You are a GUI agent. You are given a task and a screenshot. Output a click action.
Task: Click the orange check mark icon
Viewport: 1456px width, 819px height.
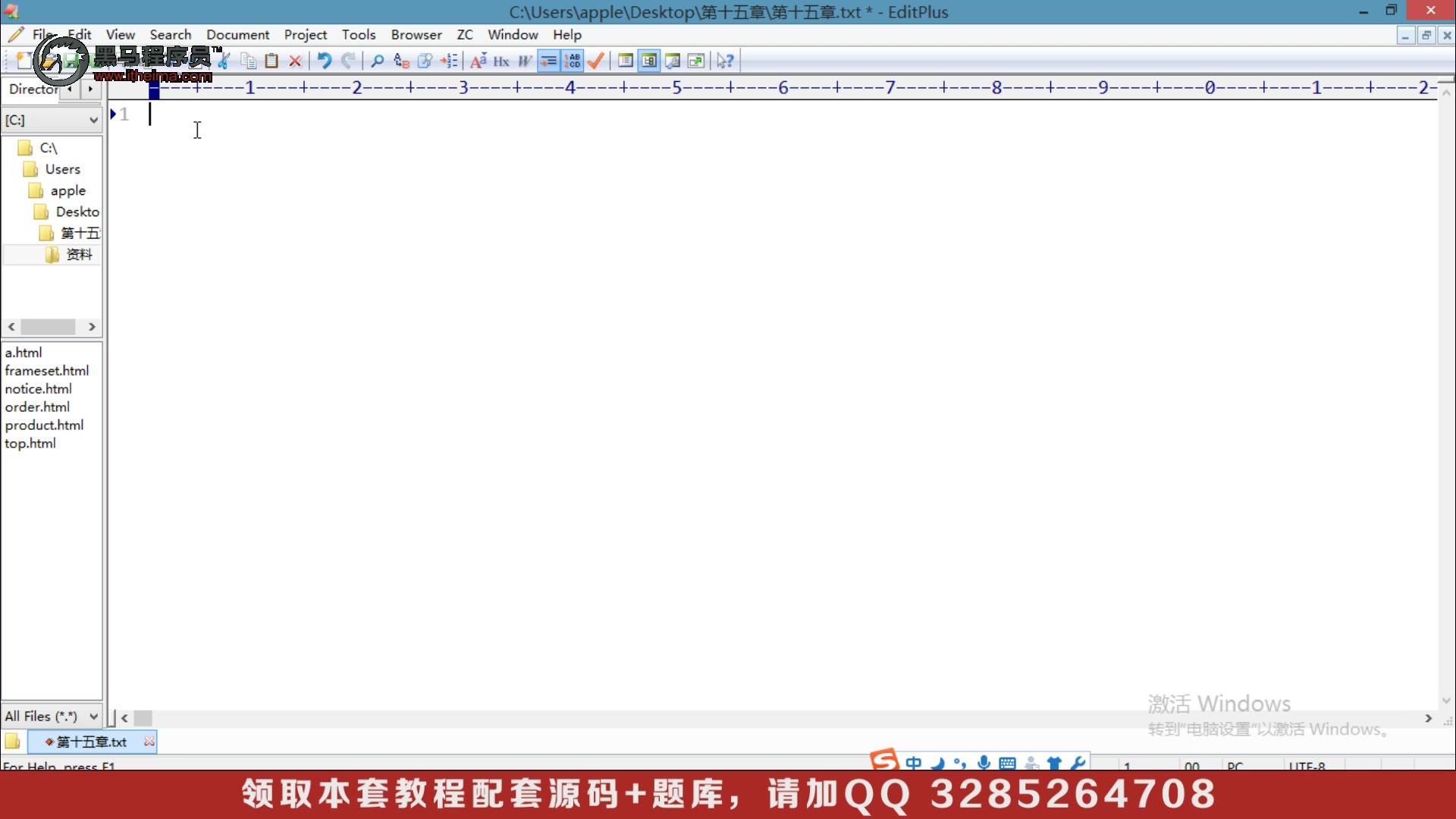[x=596, y=61]
